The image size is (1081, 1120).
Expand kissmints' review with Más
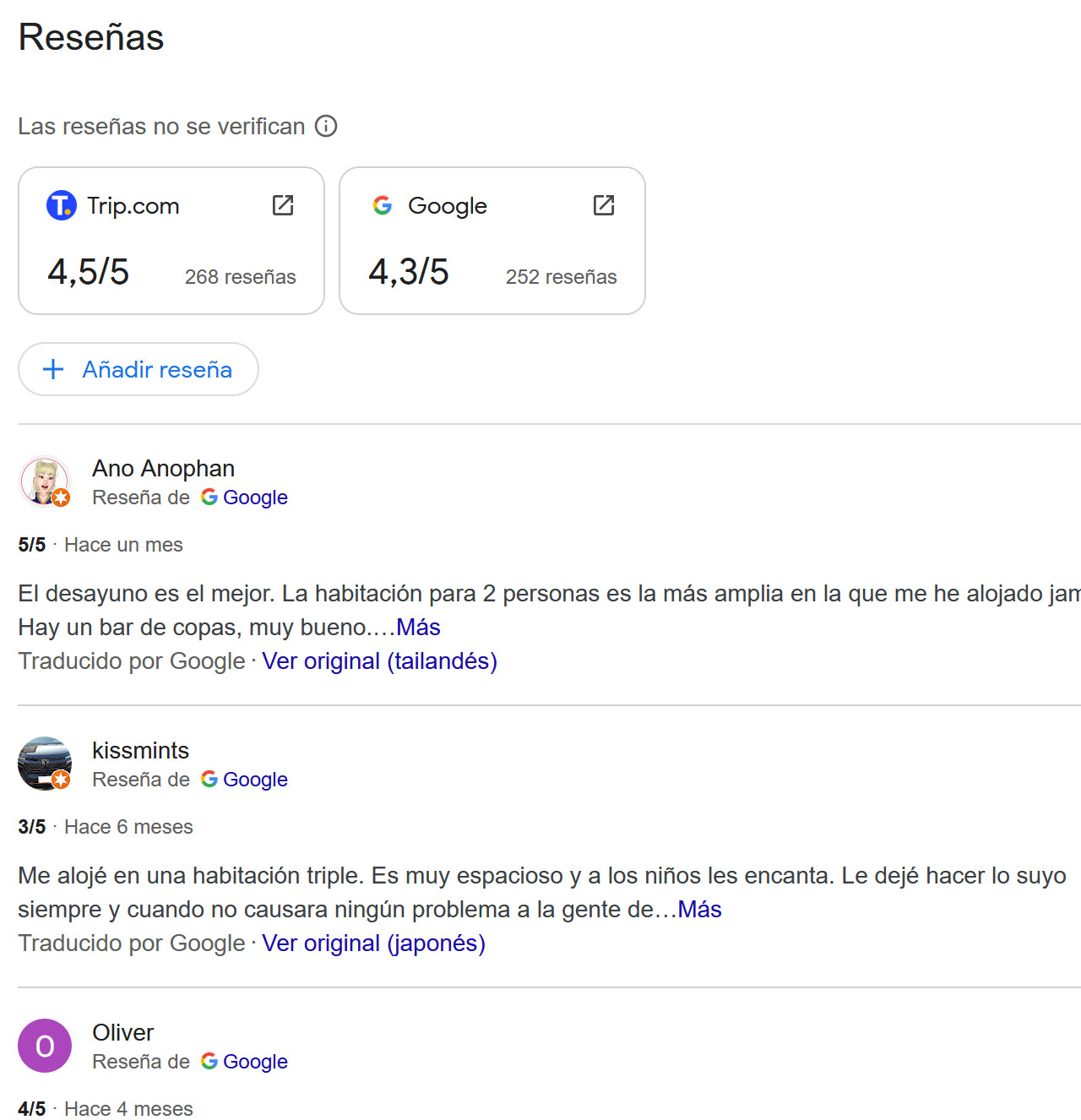(699, 910)
